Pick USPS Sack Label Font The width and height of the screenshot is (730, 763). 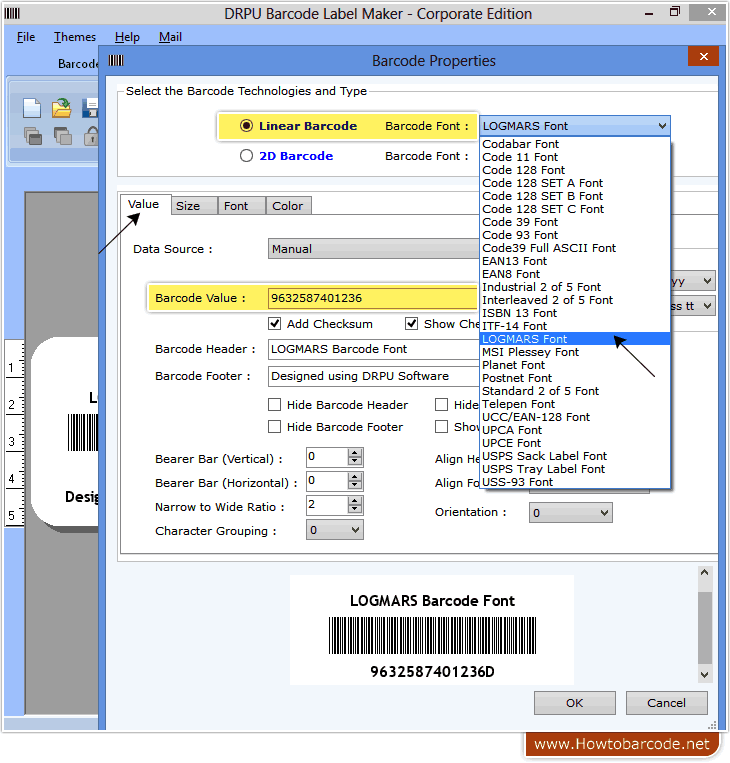[x=575, y=456]
